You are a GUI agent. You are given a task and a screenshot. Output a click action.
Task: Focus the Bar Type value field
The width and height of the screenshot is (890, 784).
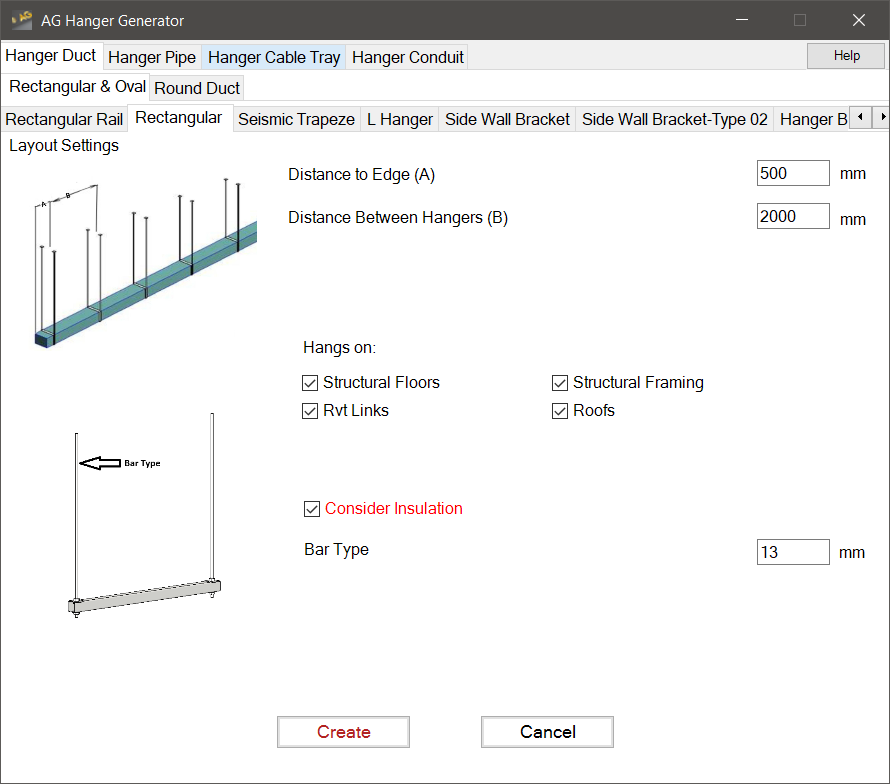(793, 552)
